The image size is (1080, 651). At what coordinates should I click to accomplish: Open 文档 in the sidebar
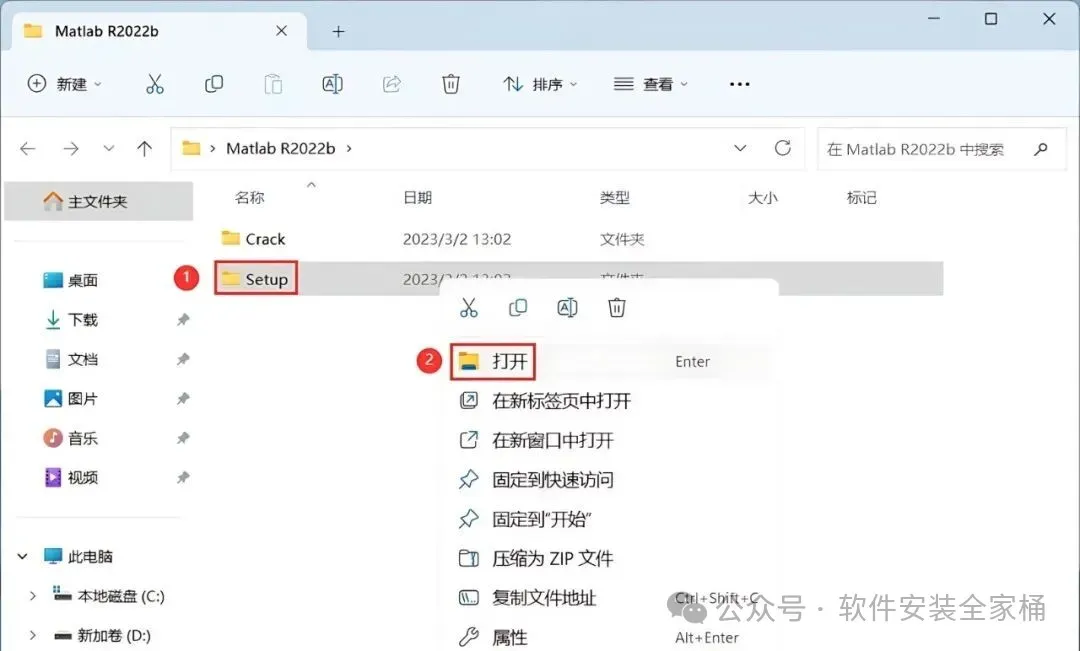pos(71,359)
